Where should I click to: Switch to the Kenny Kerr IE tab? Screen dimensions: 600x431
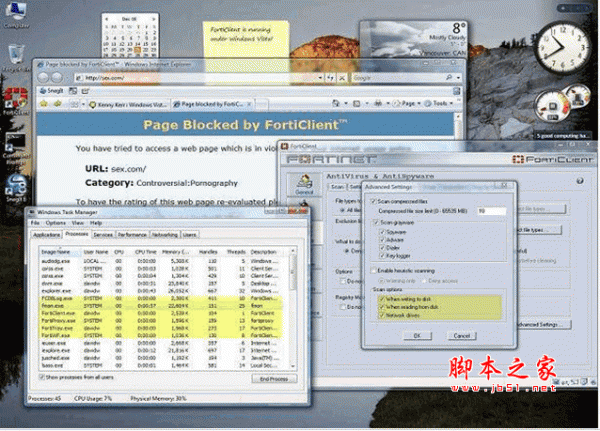click(x=128, y=104)
